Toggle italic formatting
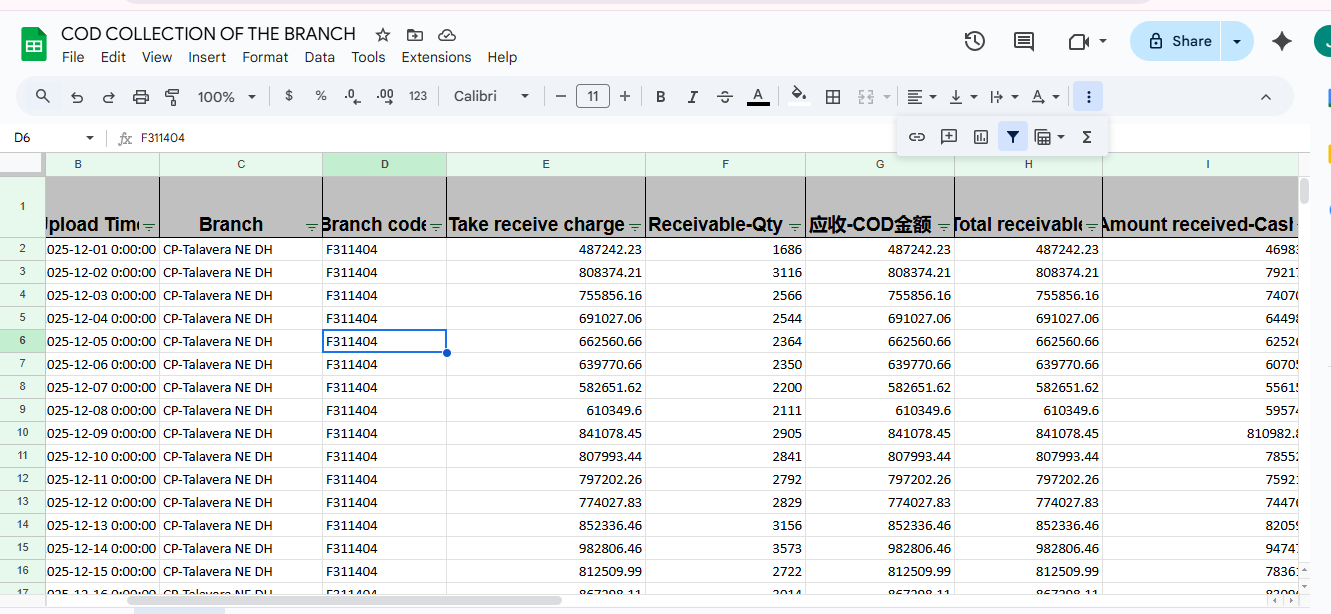Image resolution: width=1331 pixels, height=614 pixels. pyautogui.click(x=692, y=97)
